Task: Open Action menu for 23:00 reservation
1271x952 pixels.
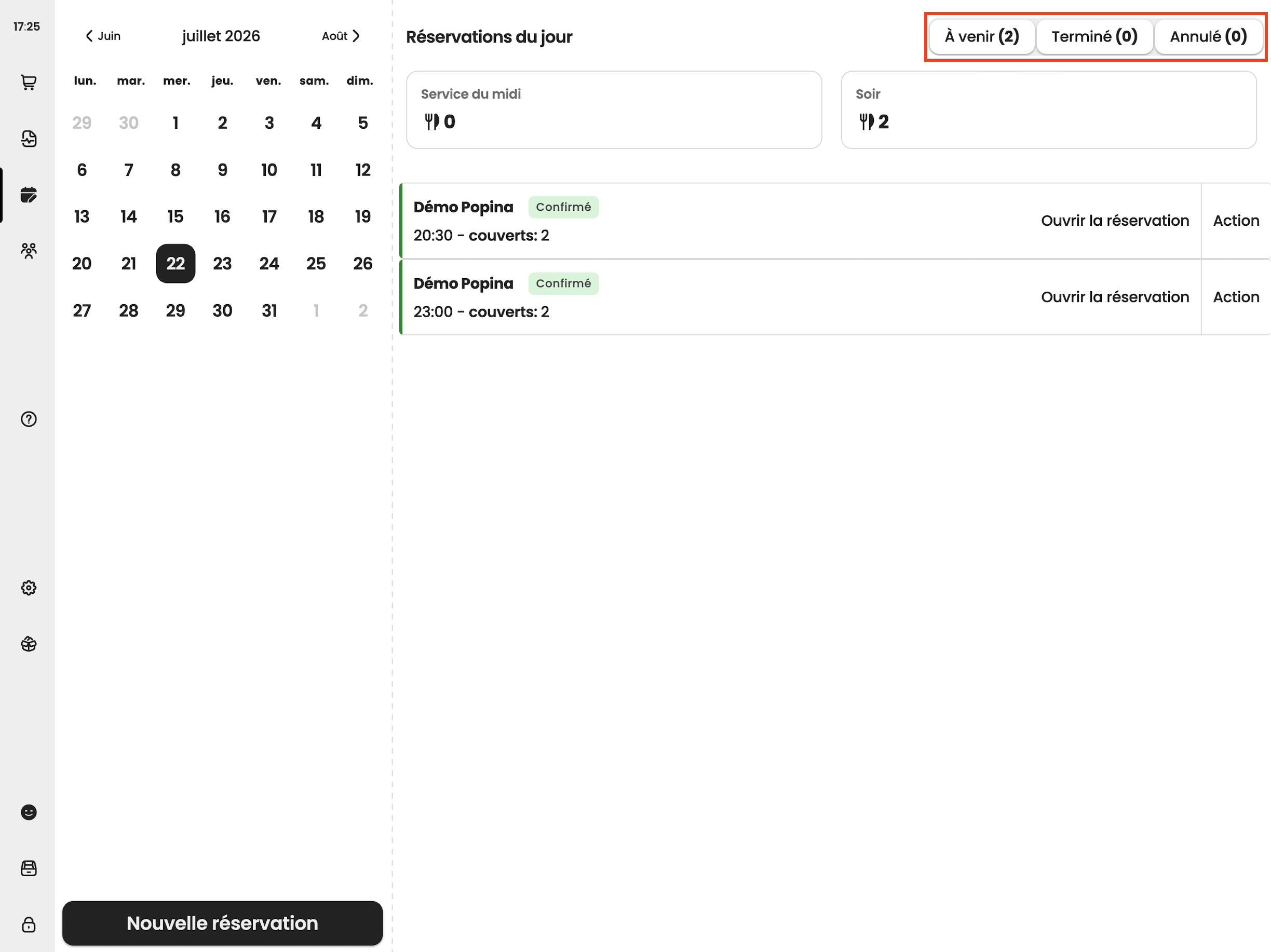Action: pyautogui.click(x=1236, y=297)
